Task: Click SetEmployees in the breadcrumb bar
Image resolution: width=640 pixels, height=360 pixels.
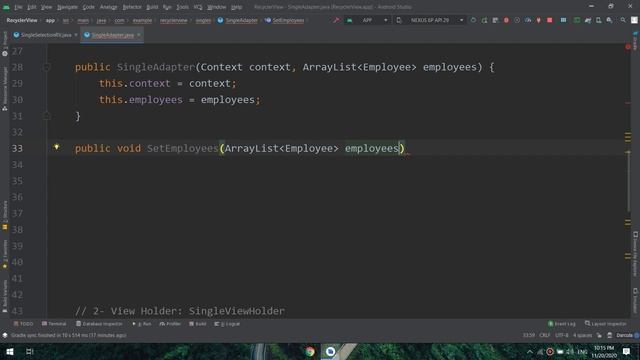Action: (x=284, y=20)
